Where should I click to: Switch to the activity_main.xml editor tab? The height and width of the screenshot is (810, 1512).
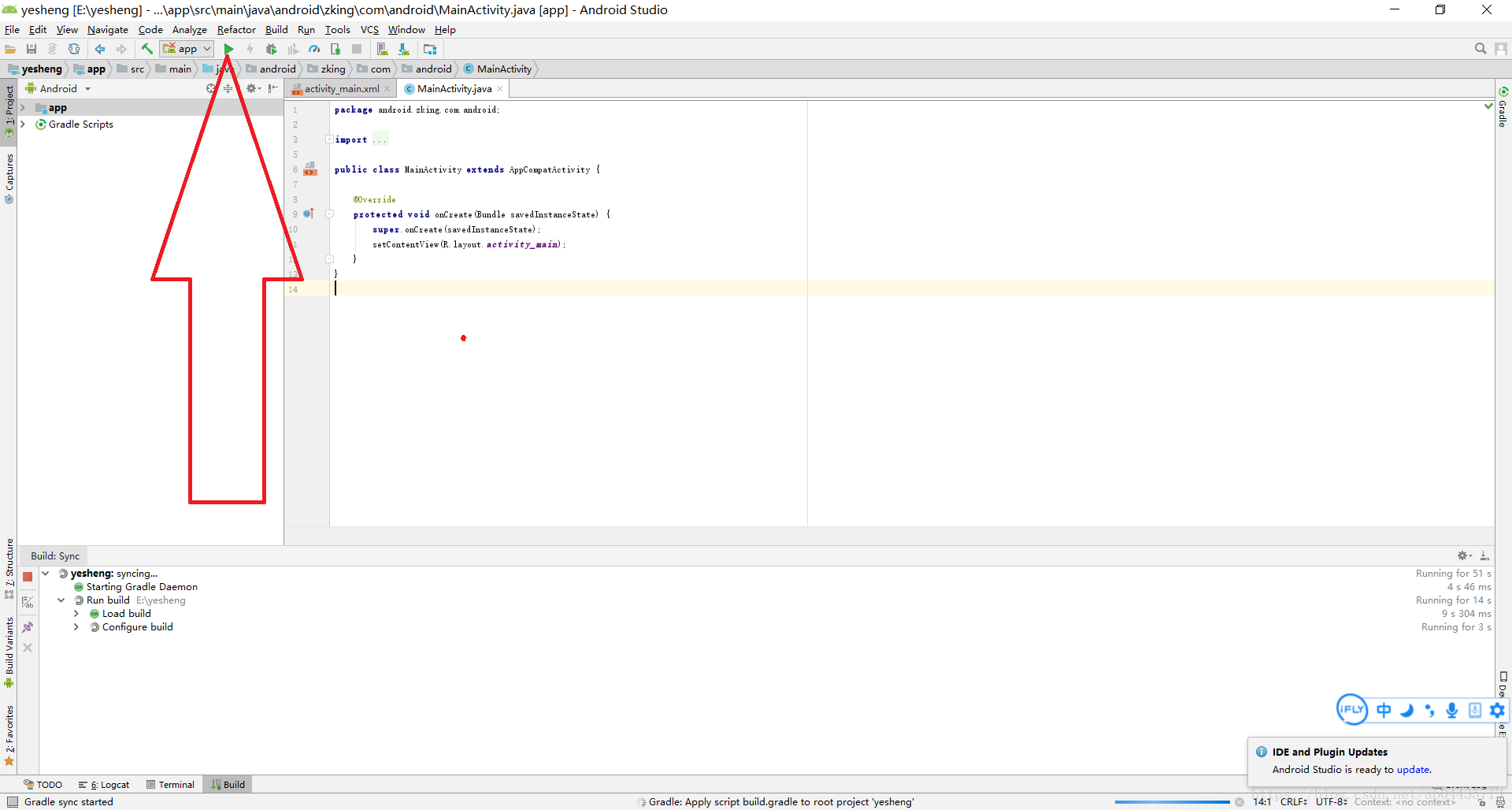(342, 89)
